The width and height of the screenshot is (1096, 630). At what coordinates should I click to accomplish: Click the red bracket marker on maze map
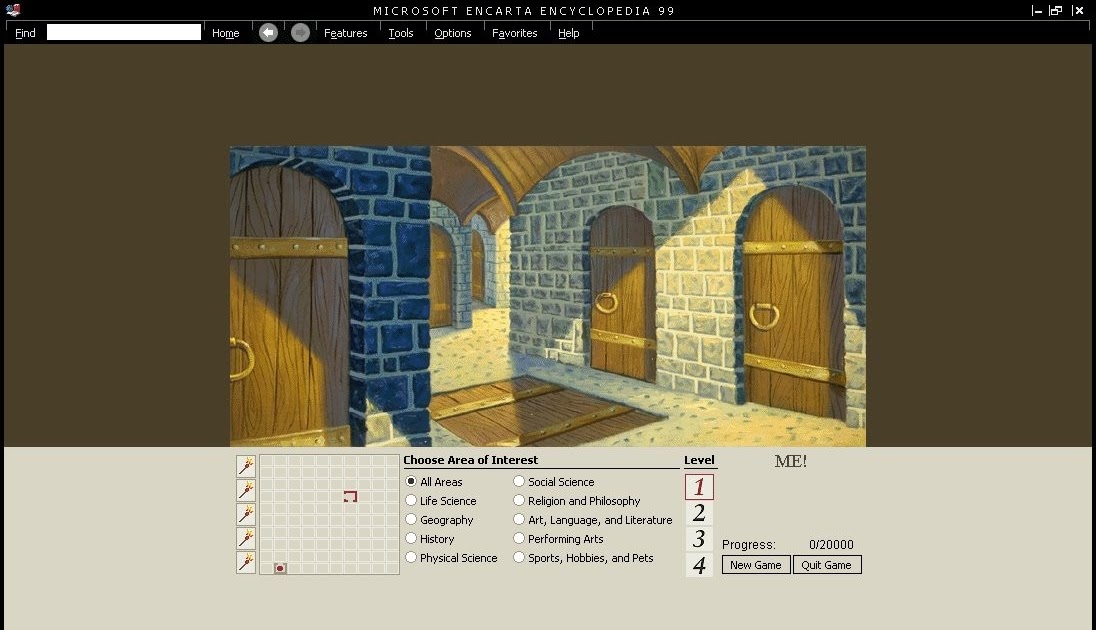[x=351, y=496]
